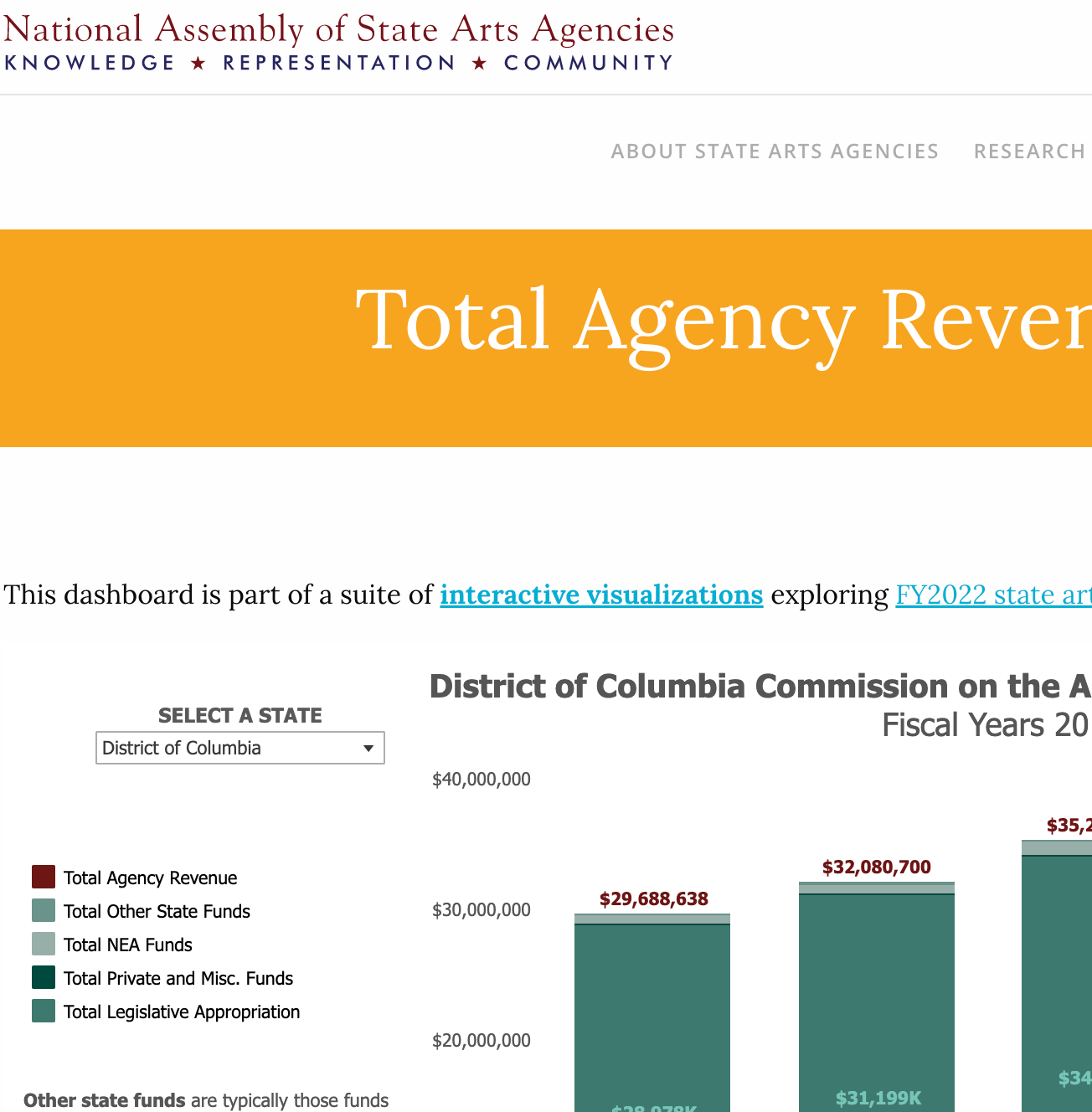1092x1112 pixels.
Task: Click the Total NEA Funds legend swatch
Action: (x=42, y=944)
